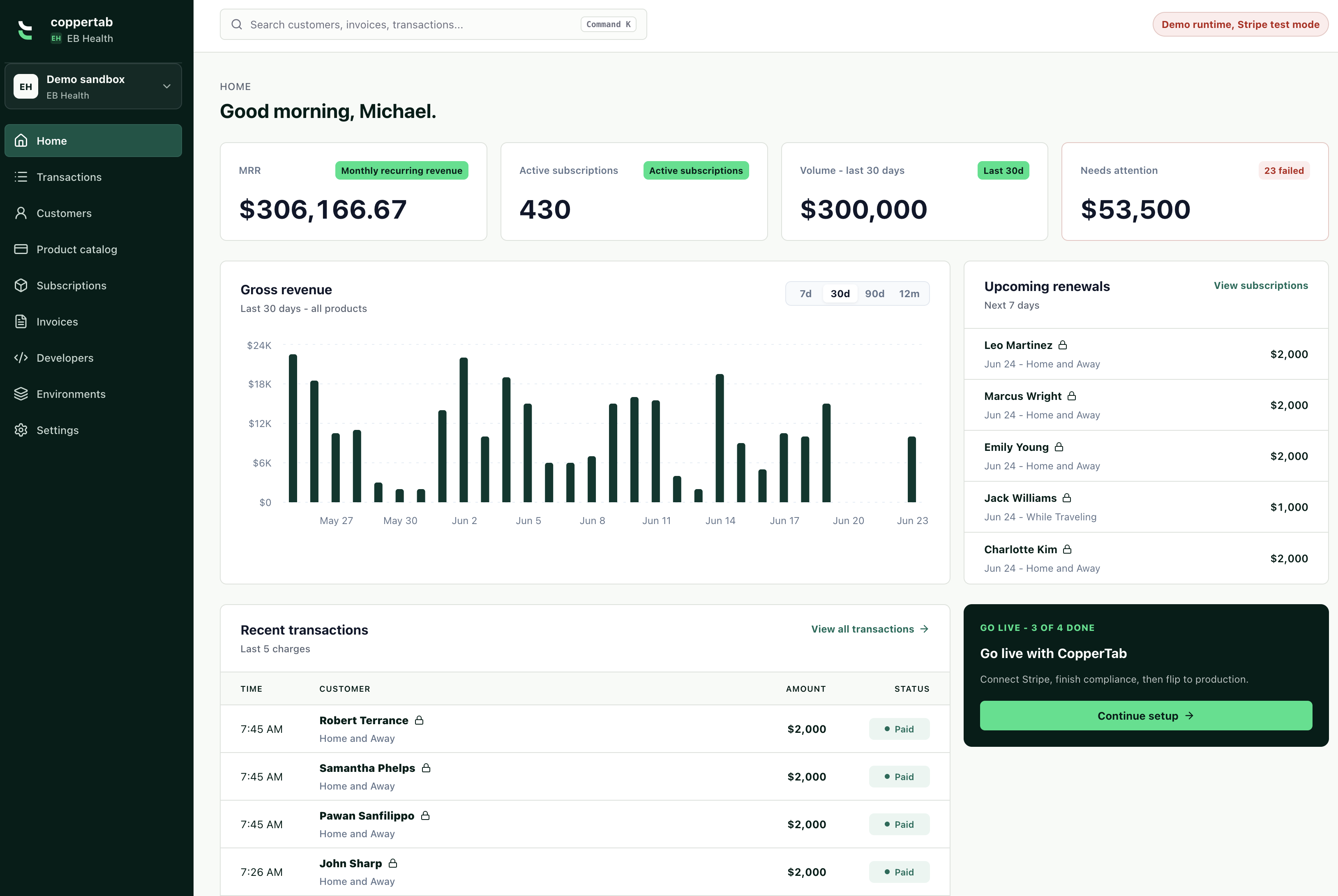
Task: Click the Invoices document icon
Action: 21,322
